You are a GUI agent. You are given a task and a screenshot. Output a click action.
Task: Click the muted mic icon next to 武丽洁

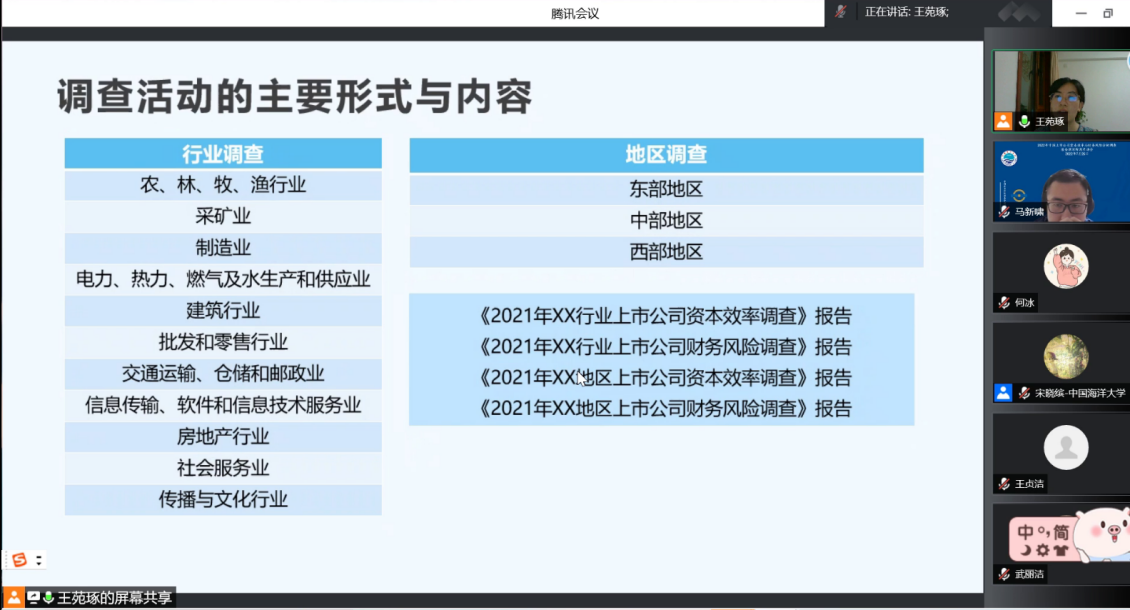[1004, 574]
